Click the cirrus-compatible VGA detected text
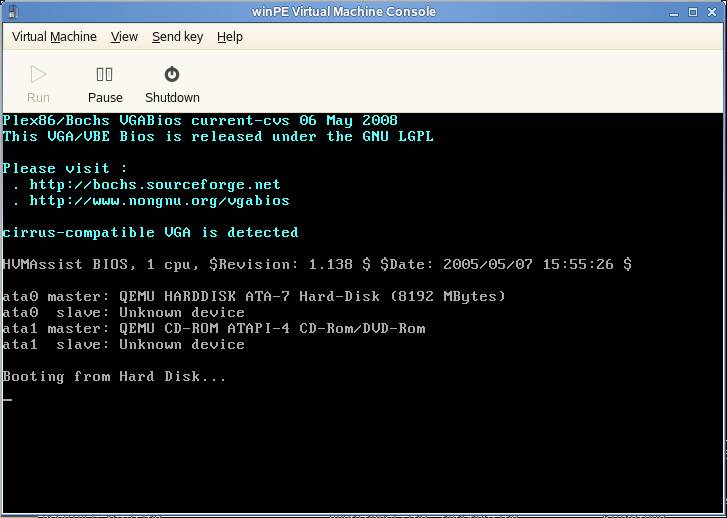 coord(150,233)
